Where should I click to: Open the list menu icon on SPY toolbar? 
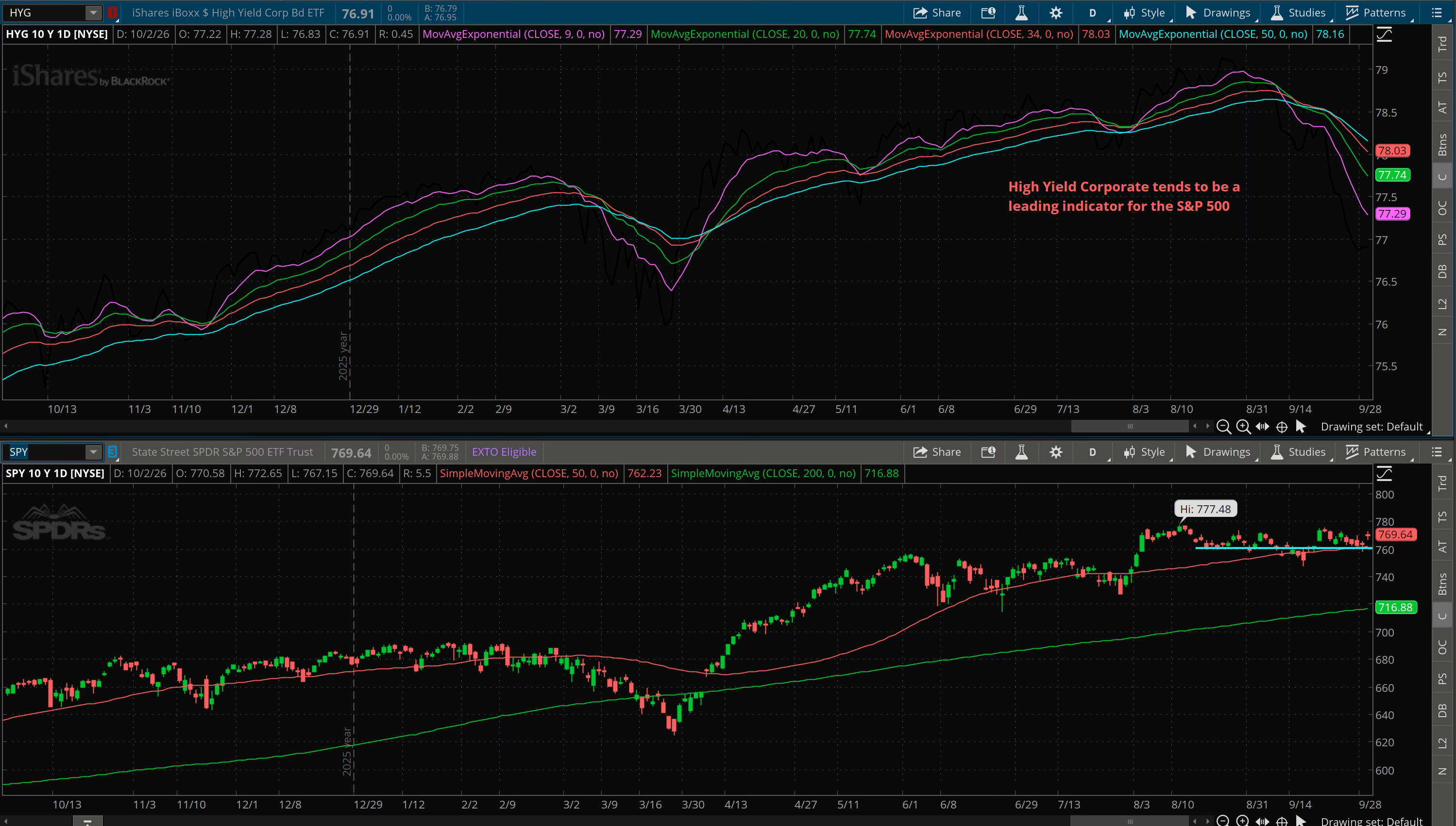1437,451
